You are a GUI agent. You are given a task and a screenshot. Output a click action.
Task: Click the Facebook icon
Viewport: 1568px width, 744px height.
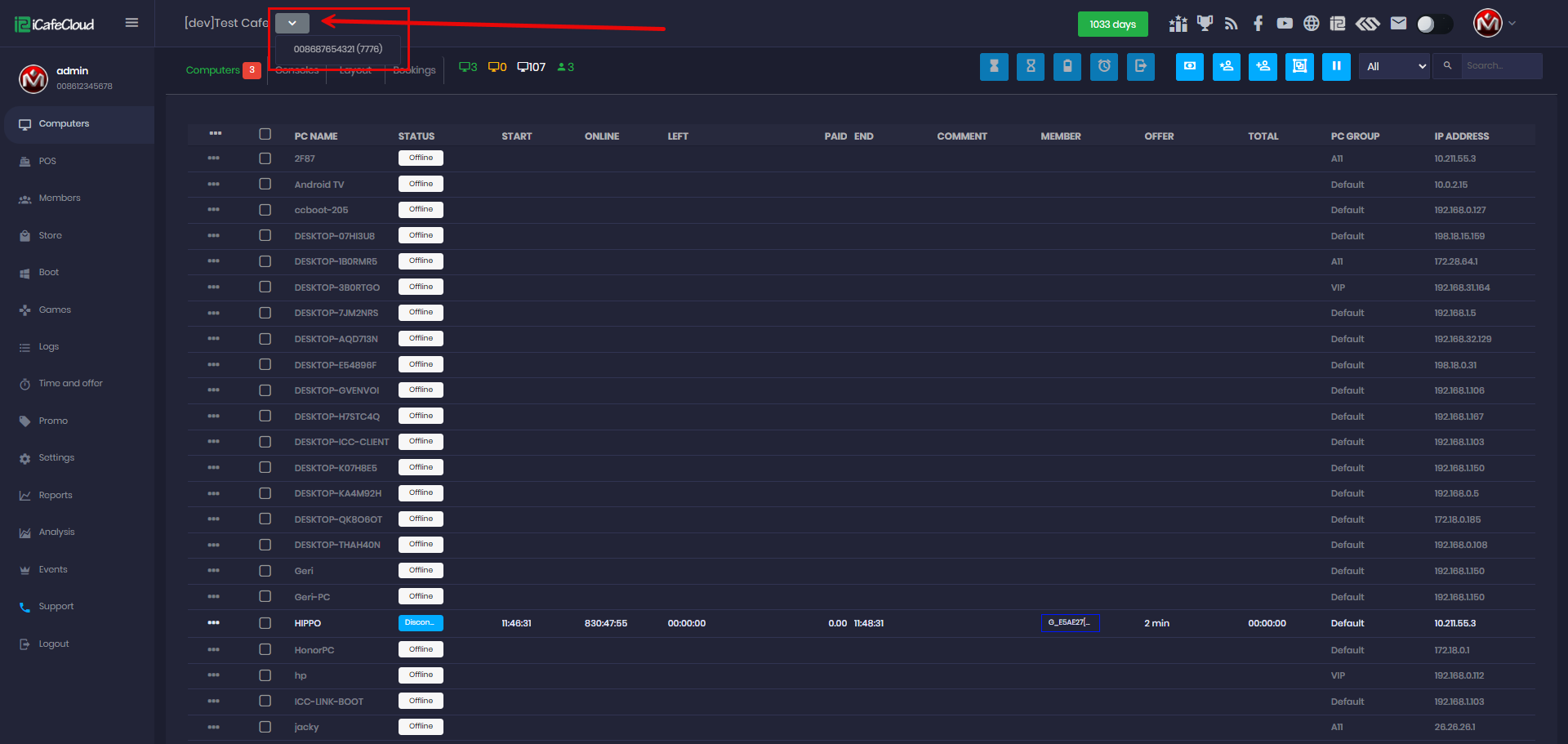[1258, 24]
